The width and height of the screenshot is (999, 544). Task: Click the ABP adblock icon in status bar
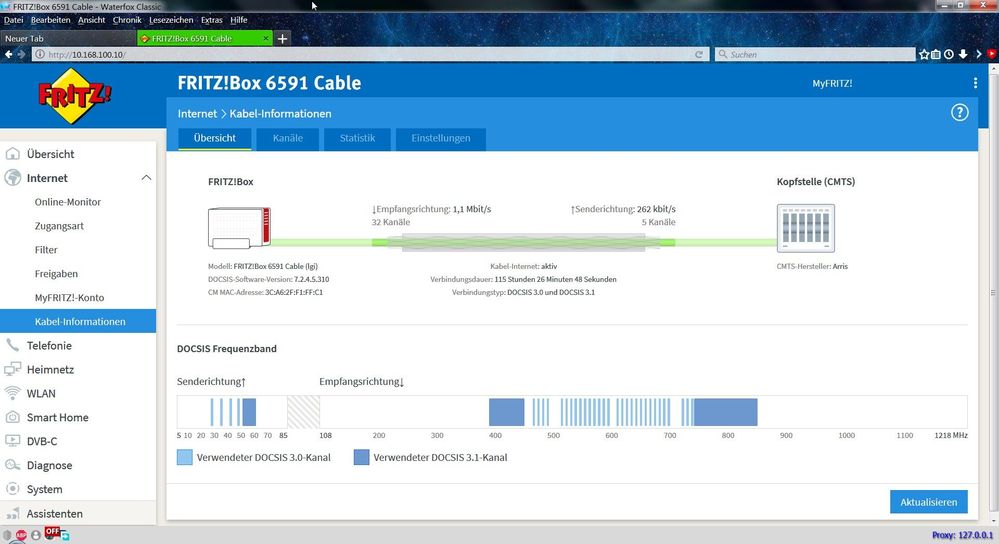22,535
